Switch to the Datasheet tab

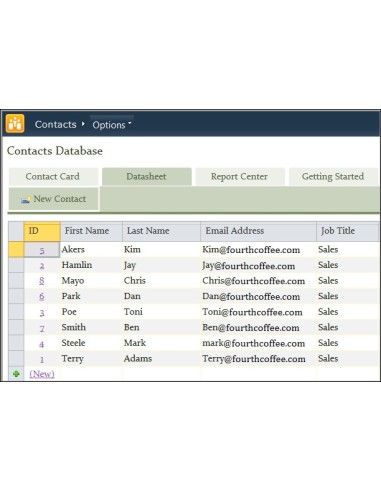(147, 177)
